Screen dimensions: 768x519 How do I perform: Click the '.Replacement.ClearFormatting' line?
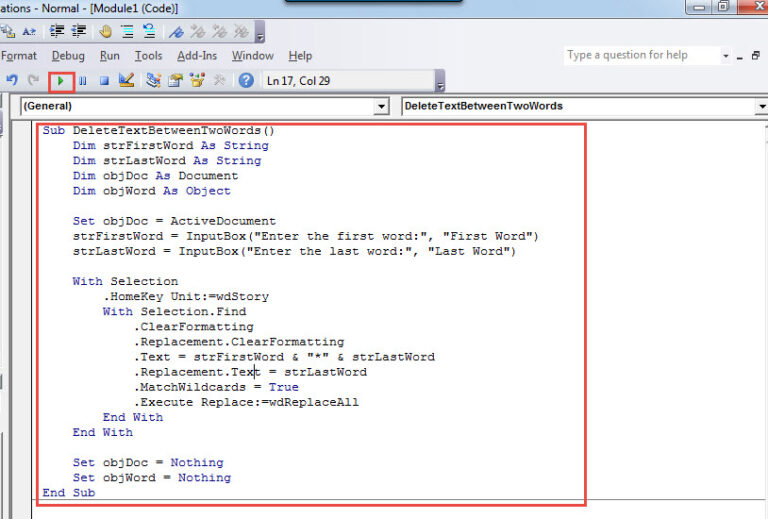[x=239, y=342]
